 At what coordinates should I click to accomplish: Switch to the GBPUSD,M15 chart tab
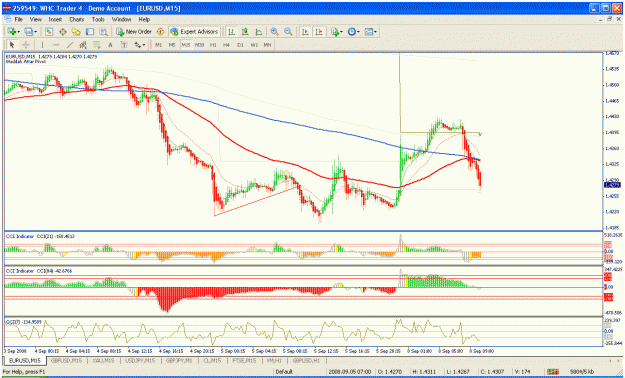pos(66,360)
